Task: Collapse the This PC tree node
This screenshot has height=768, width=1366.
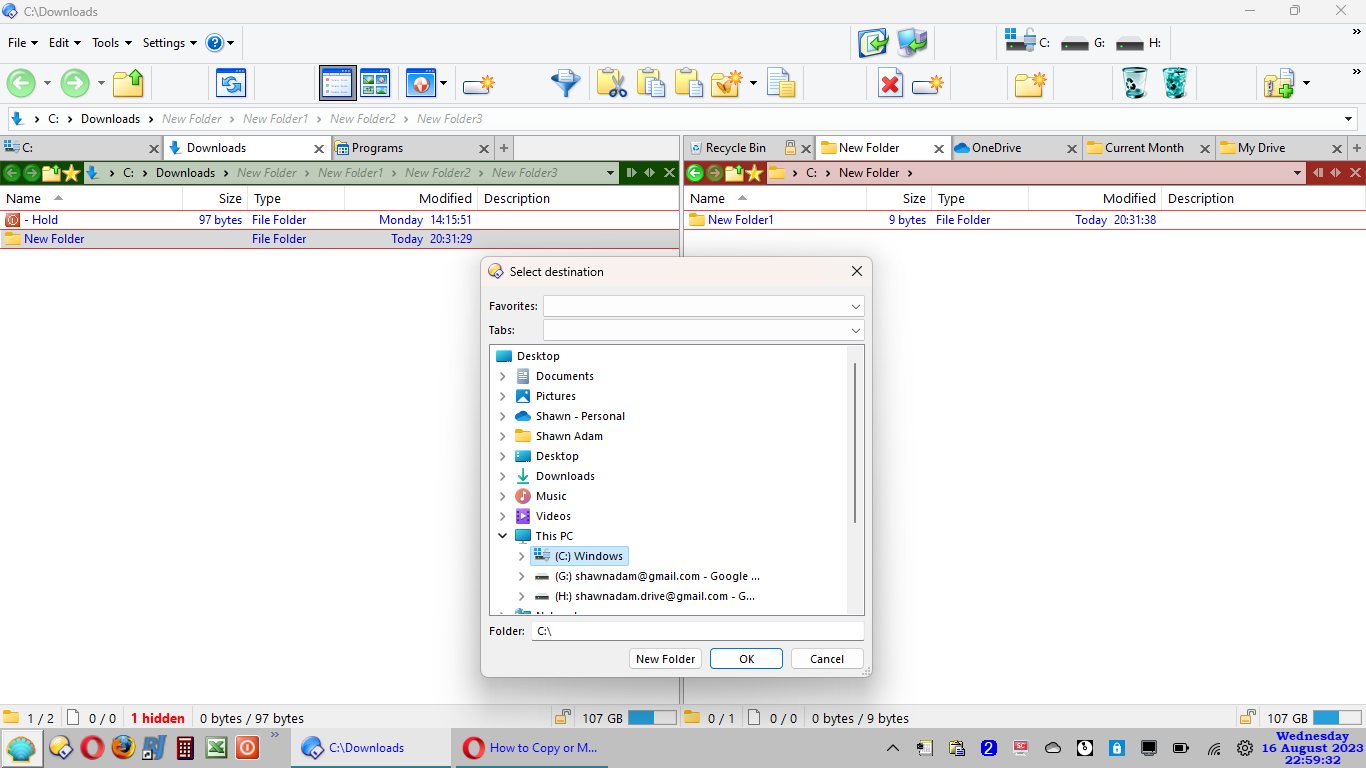Action: point(503,536)
